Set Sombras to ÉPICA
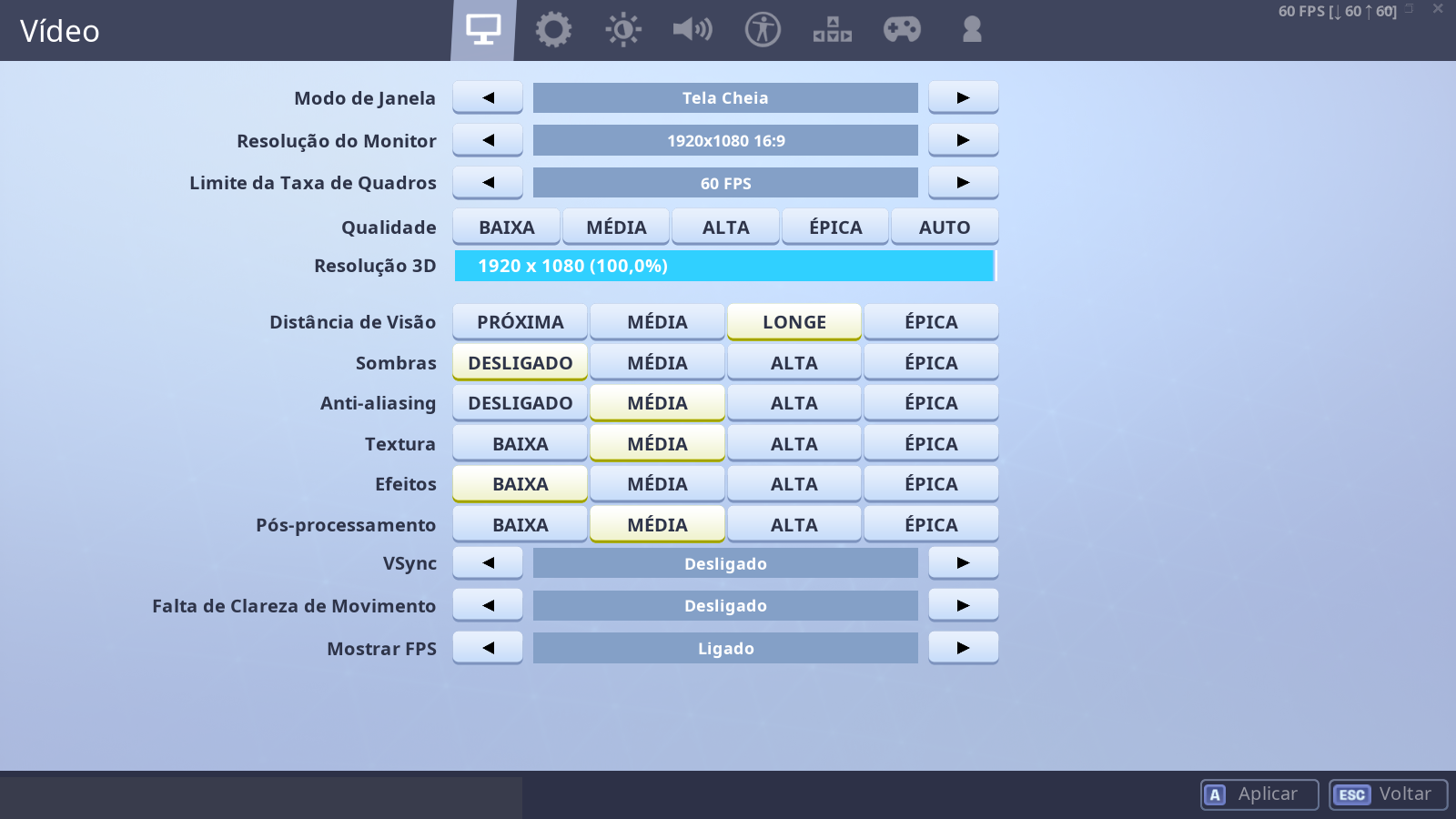This screenshot has width=1456, height=819. pos(931,362)
